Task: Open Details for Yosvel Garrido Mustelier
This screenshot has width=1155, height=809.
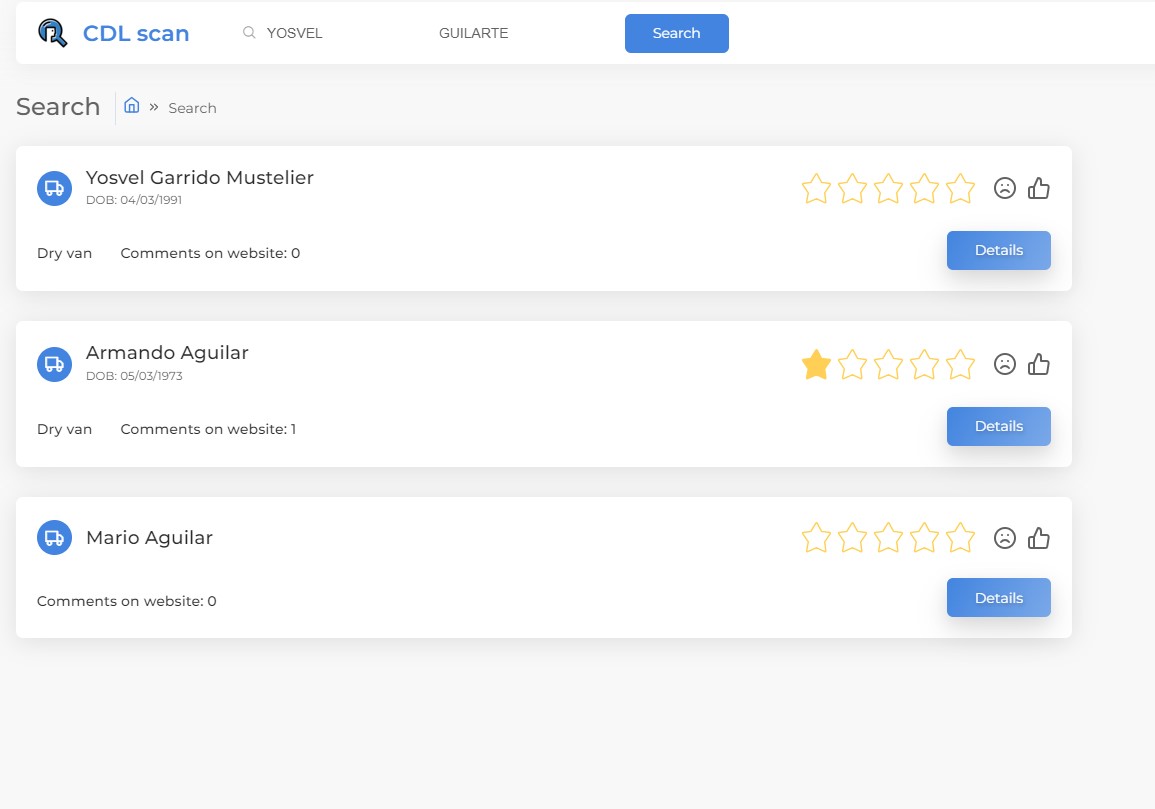Action: pos(998,250)
